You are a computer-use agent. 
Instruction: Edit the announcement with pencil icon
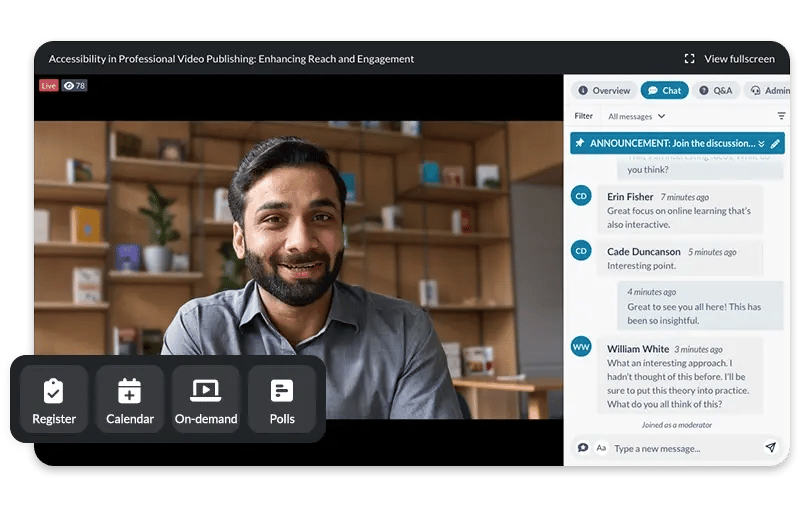775,144
